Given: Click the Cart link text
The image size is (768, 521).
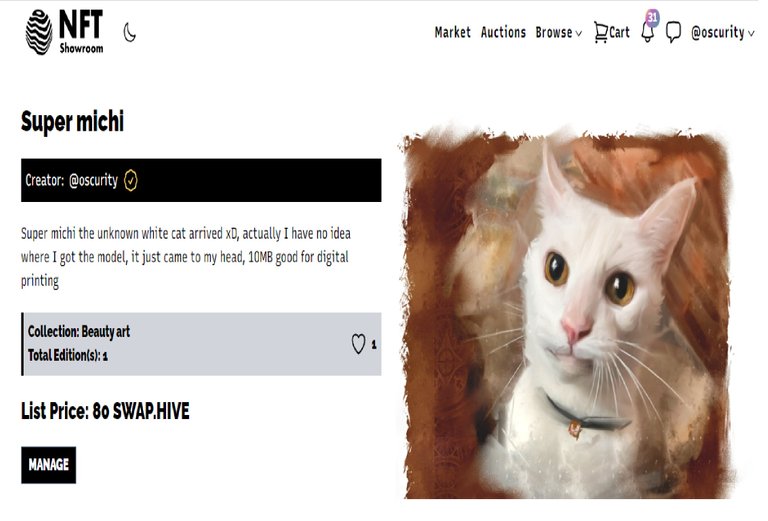Looking at the screenshot, I should click(x=619, y=32).
